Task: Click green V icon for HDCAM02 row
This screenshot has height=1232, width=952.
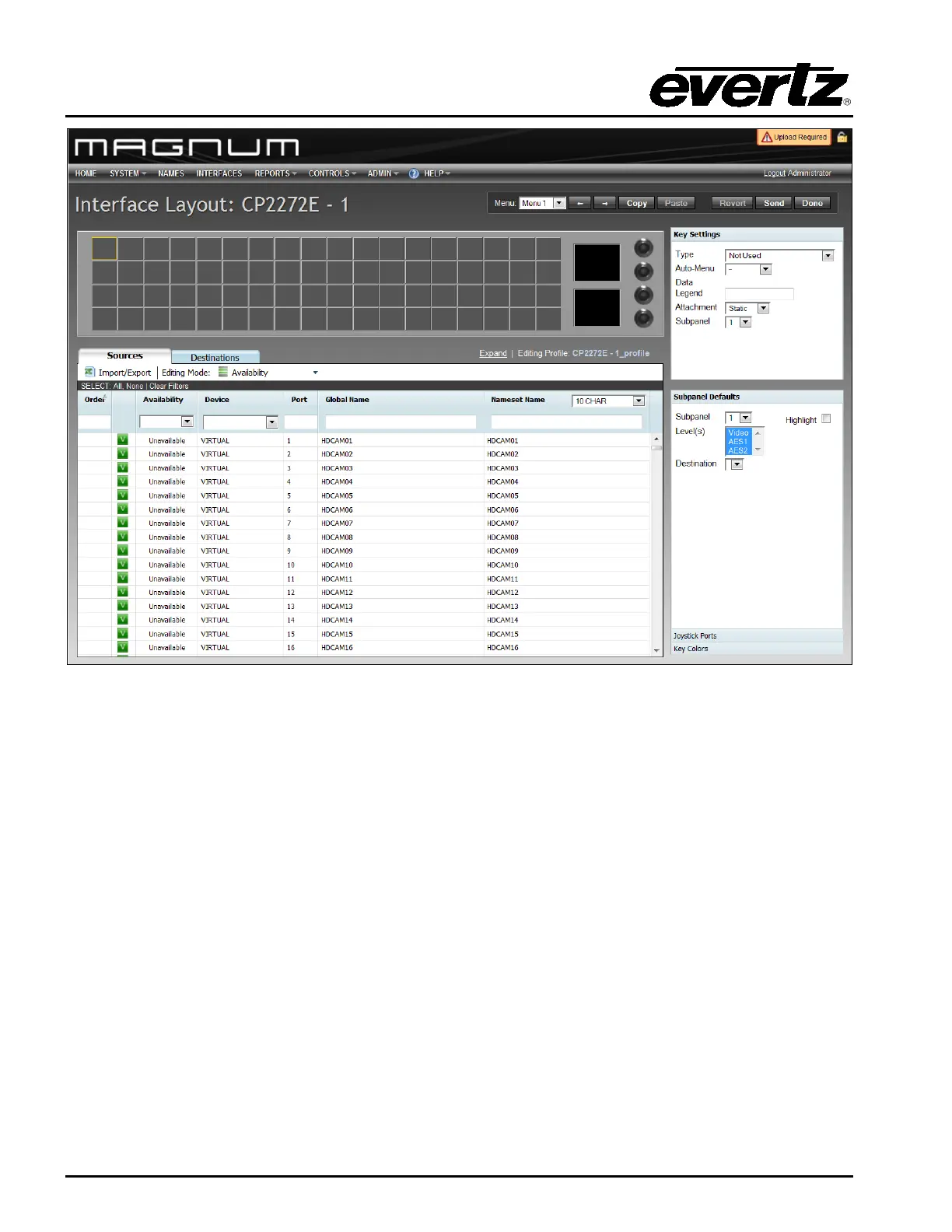Action: [x=123, y=453]
